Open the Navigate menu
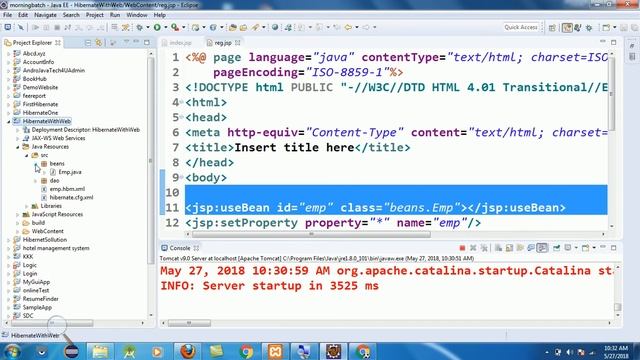The image size is (640, 360). [45, 15]
